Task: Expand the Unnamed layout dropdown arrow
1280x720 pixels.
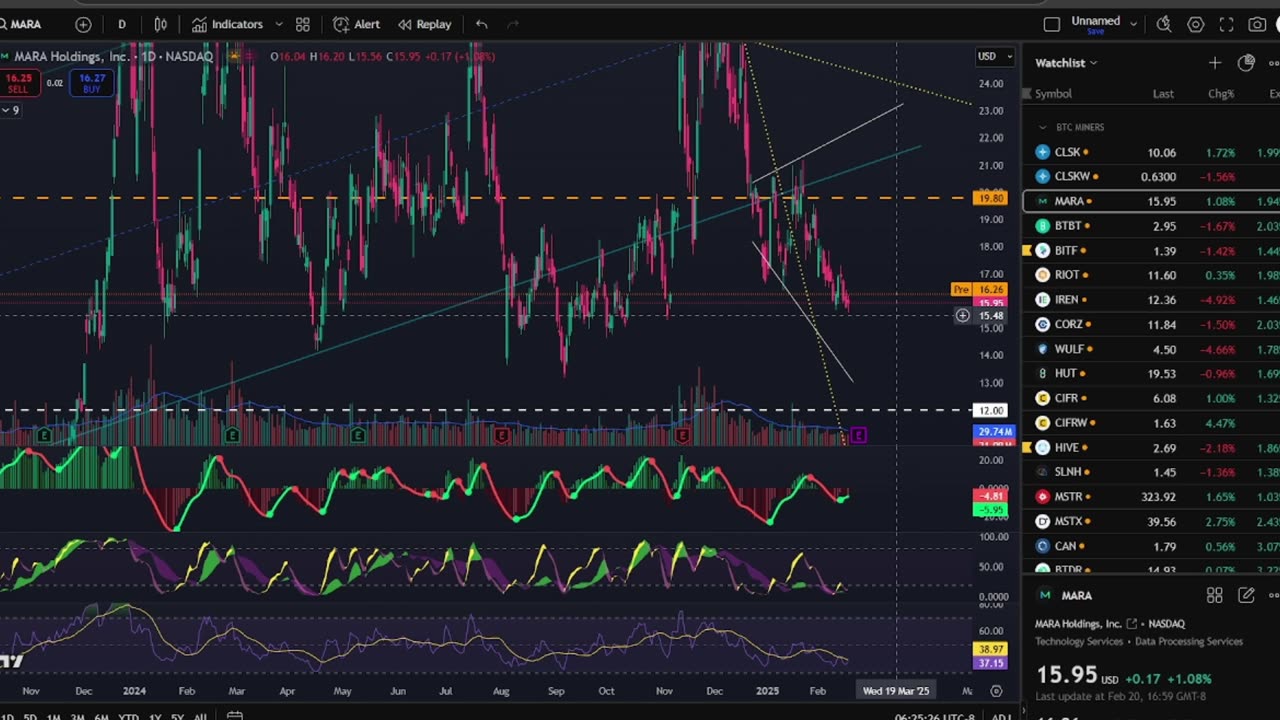Action: point(1133,24)
